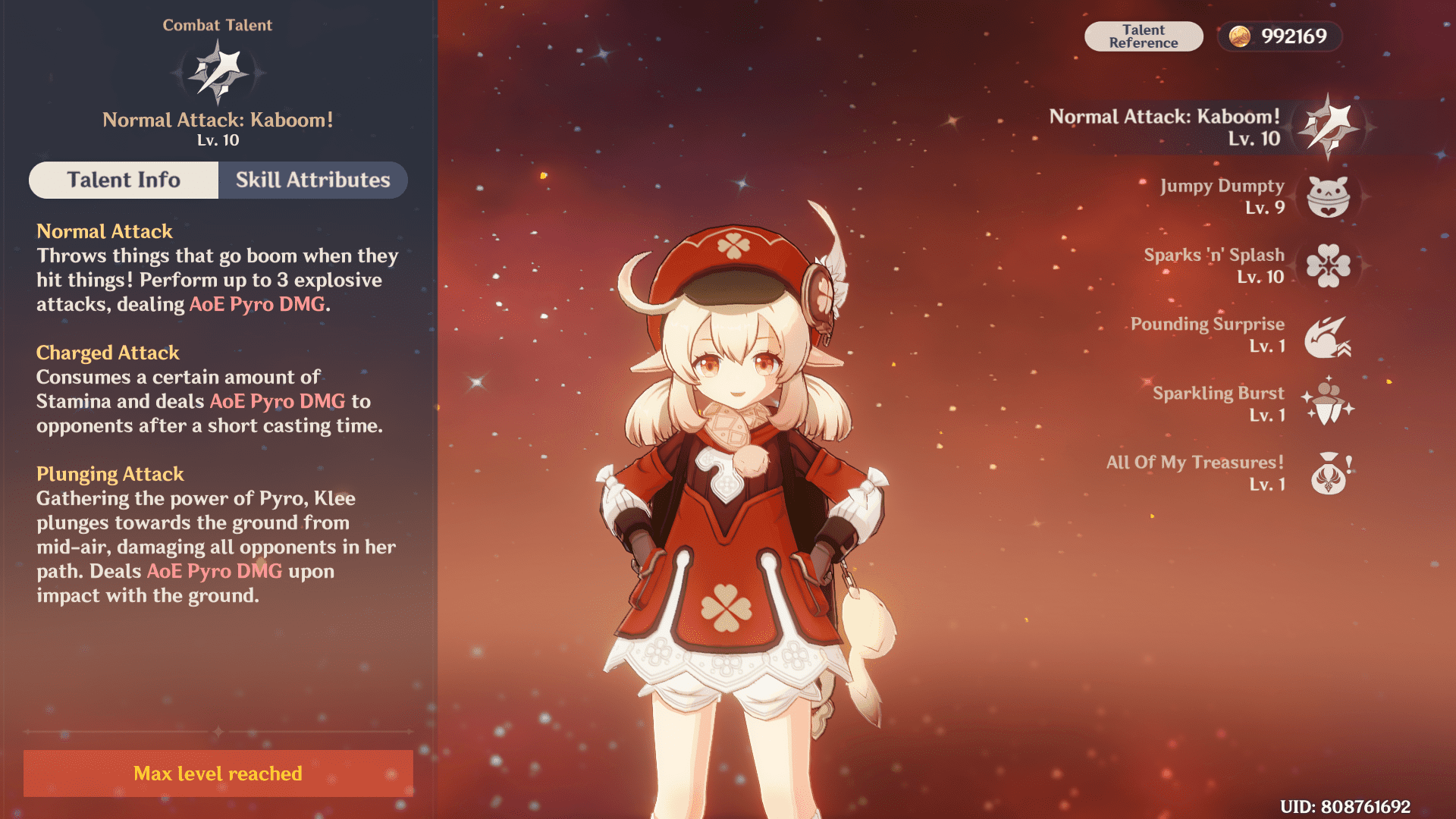Open the Talent Reference button
This screenshot has height=819, width=1456.
[x=1144, y=36]
